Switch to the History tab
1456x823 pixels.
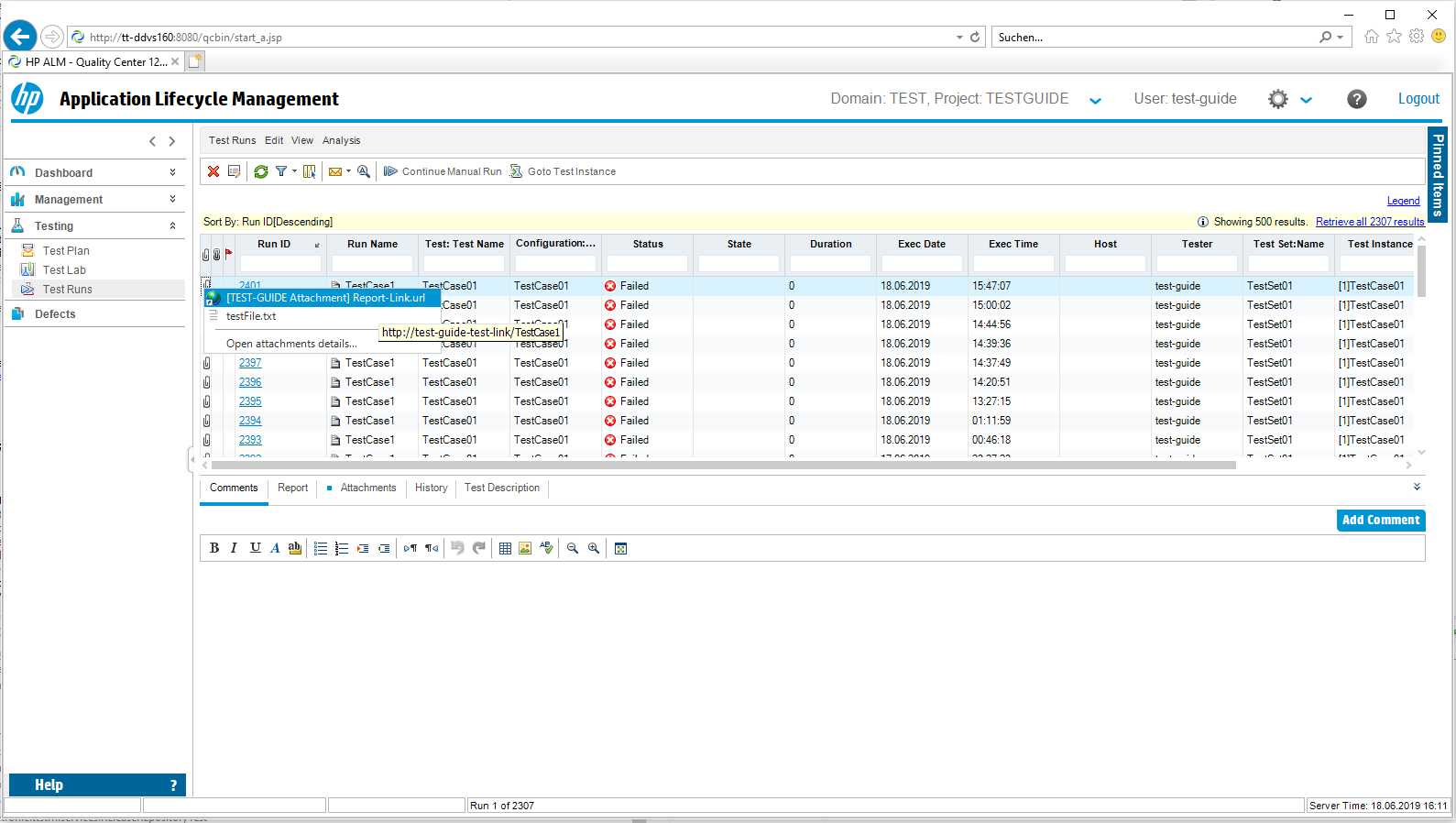(x=431, y=488)
